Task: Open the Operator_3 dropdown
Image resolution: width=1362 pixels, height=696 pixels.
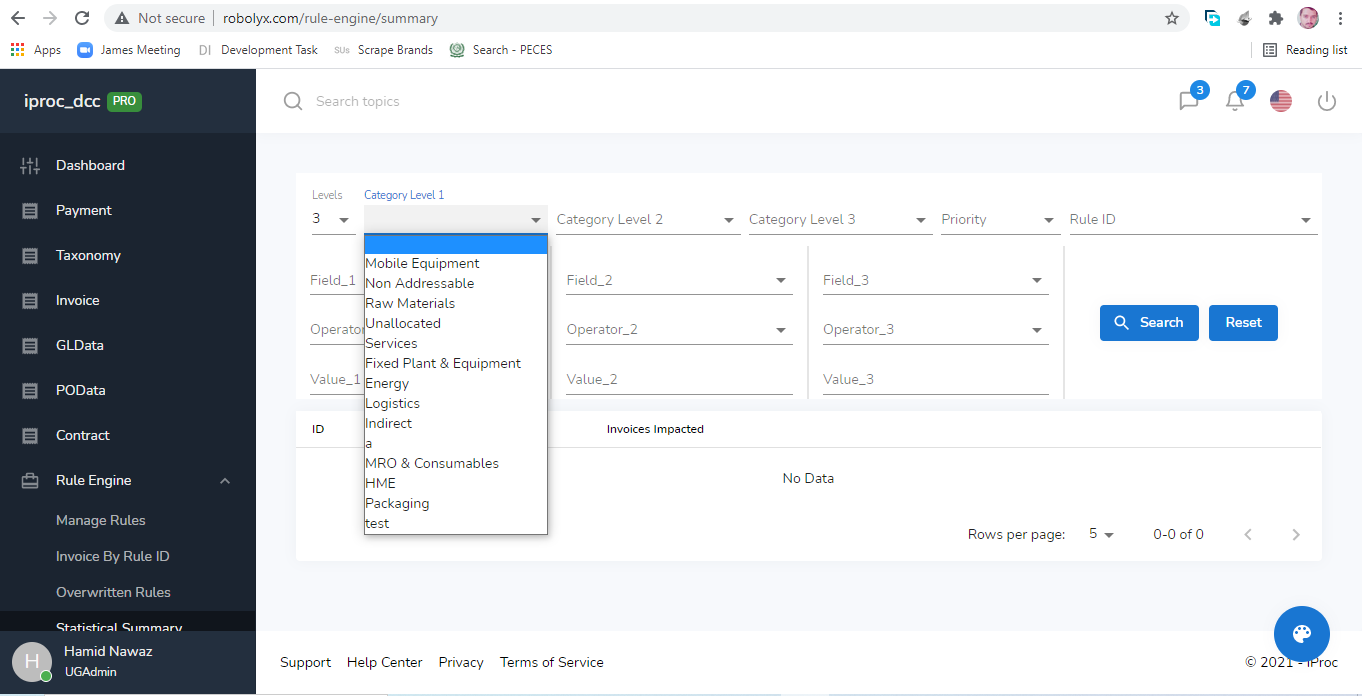Action: click(936, 330)
